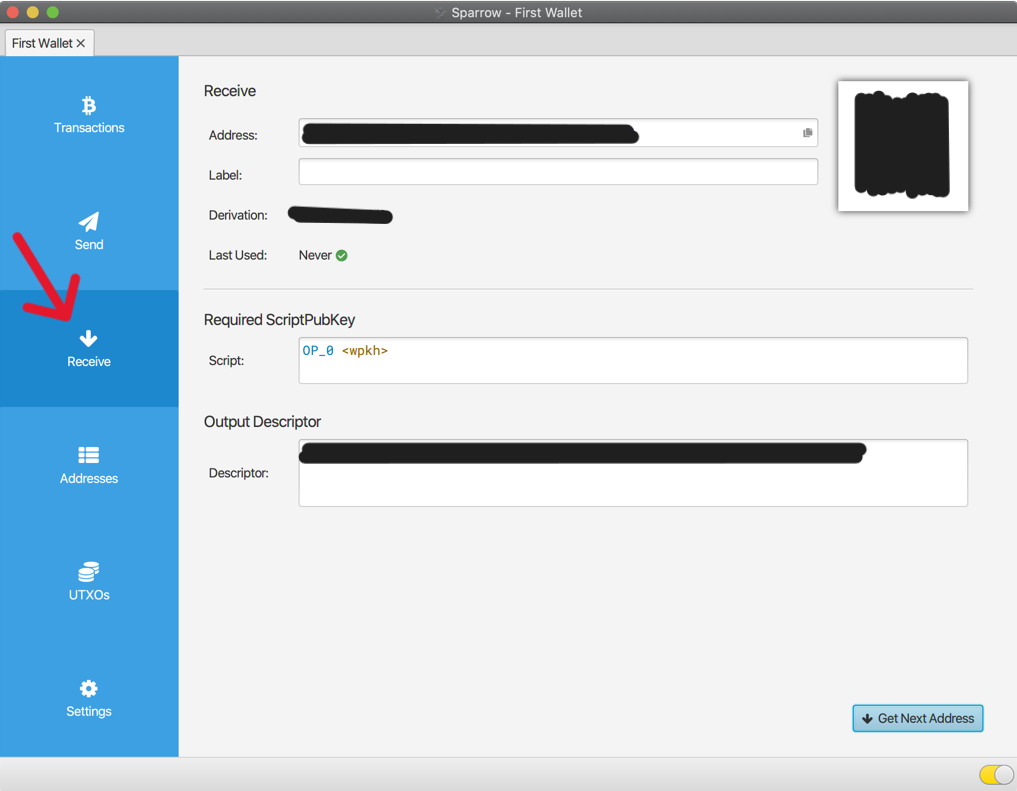Image resolution: width=1017 pixels, height=791 pixels.
Task: Click inside the Descriptor field
Action: pos(632,472)
